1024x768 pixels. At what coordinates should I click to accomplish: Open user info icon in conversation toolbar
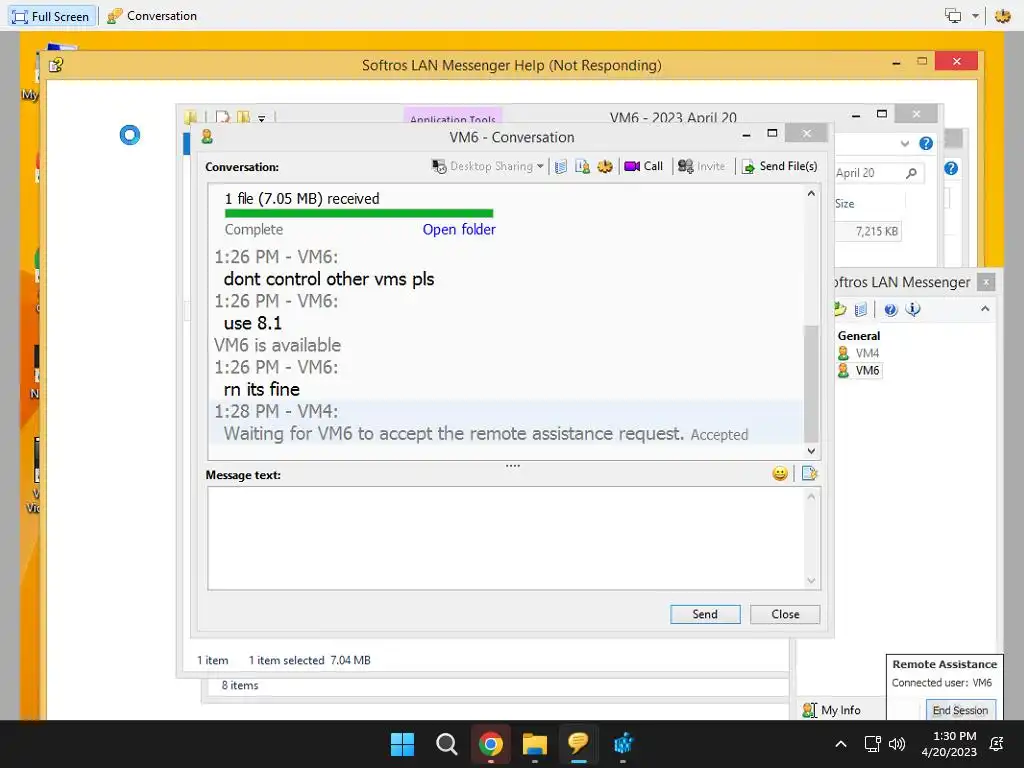click(x=583, y=167)
